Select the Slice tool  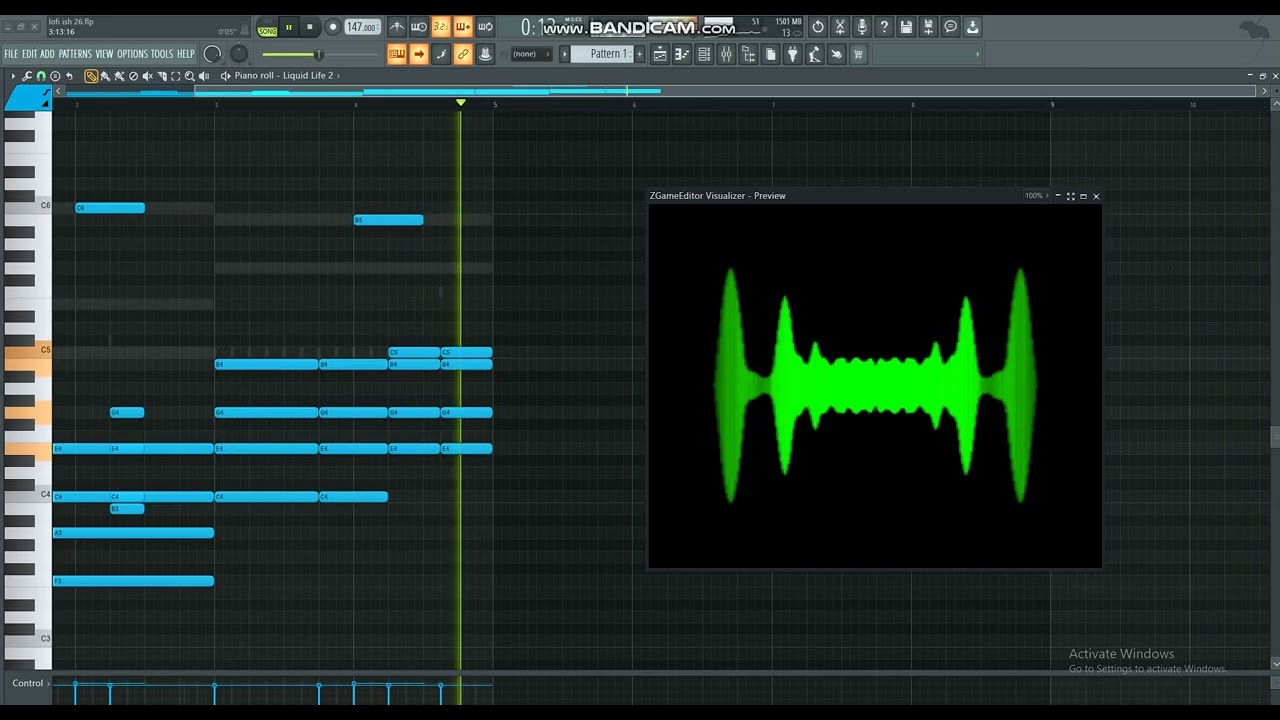point(162,76)
